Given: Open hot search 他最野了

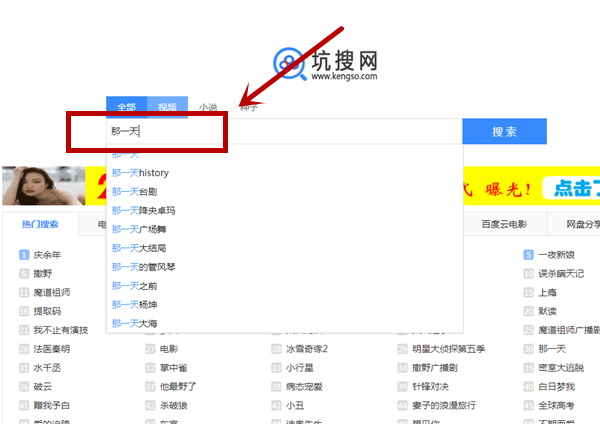Looking at the screenshot, I should [x=178, y=386].
